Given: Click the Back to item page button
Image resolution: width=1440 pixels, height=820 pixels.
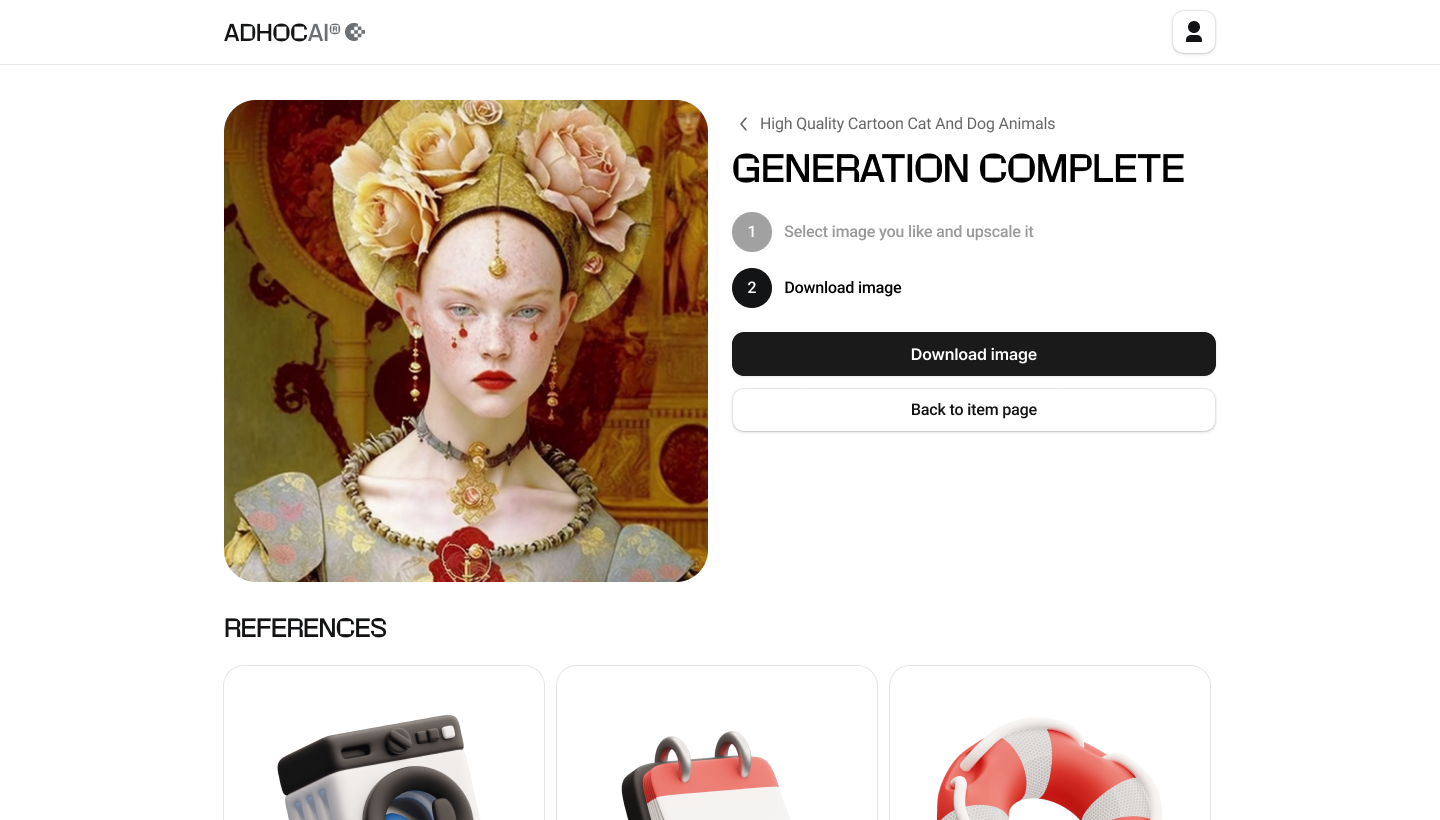Looking at the screenshot, I should click(974, 410).
